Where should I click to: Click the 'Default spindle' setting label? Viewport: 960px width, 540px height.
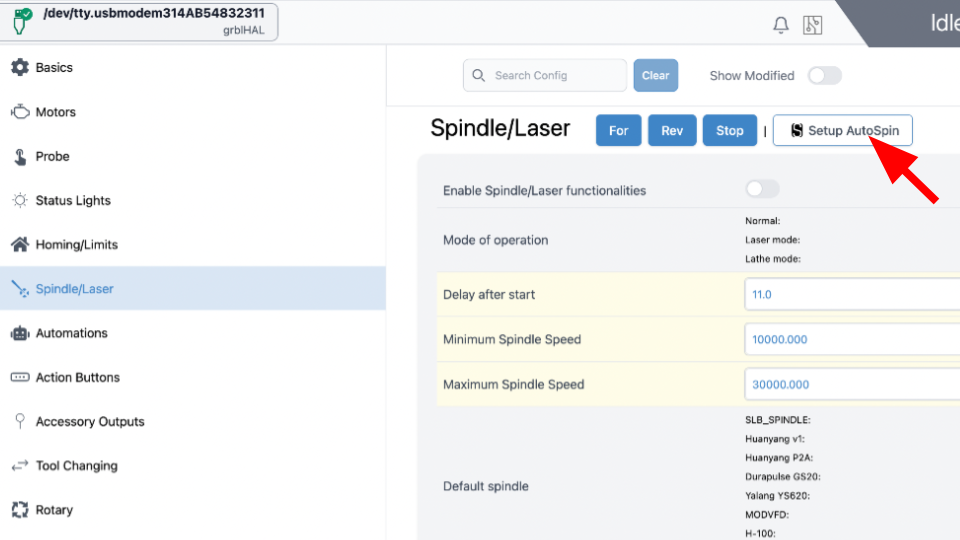point(486,486)
